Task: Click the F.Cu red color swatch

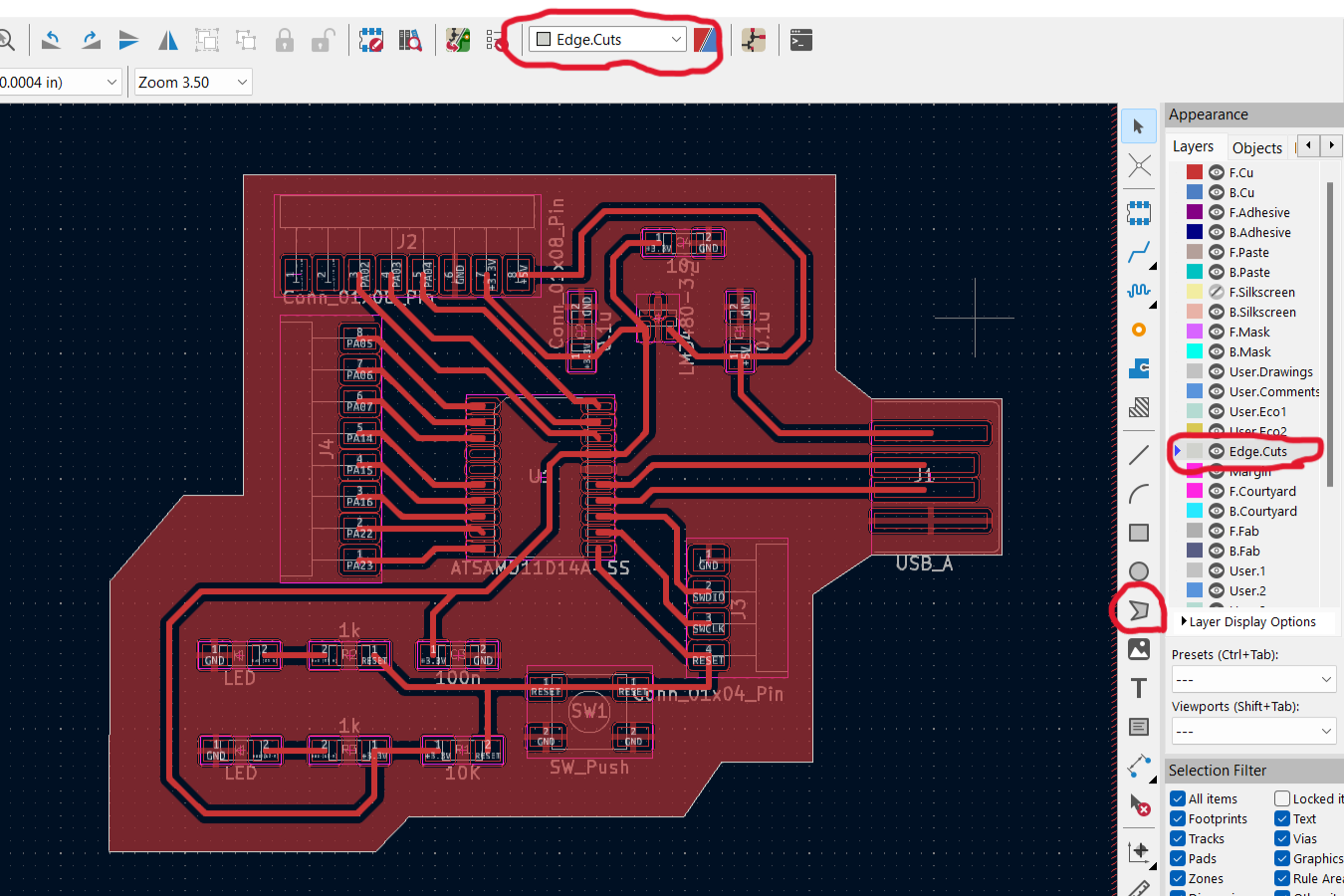Action: click(x=1195, y=172)
